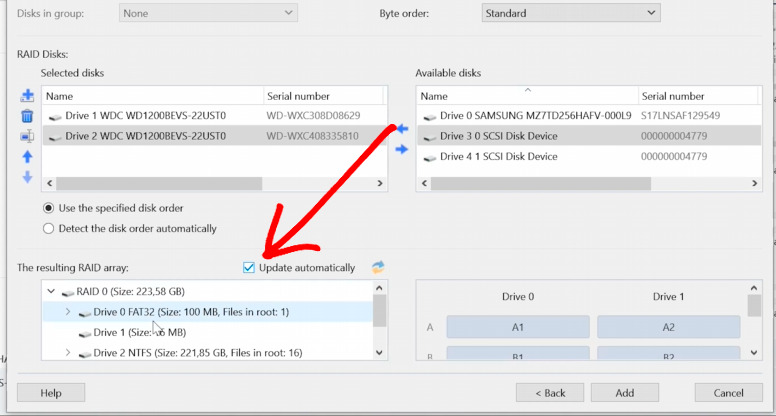
Task: Click the replace disk icon under the trash
Action: tap(27, 136)
